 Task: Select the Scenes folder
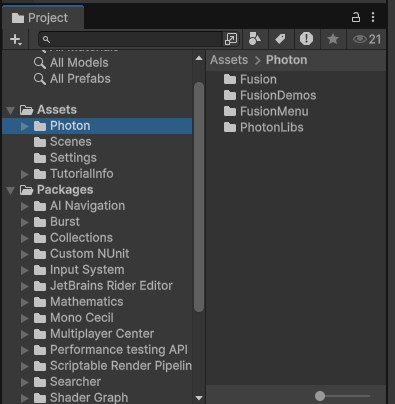(70, 142)
